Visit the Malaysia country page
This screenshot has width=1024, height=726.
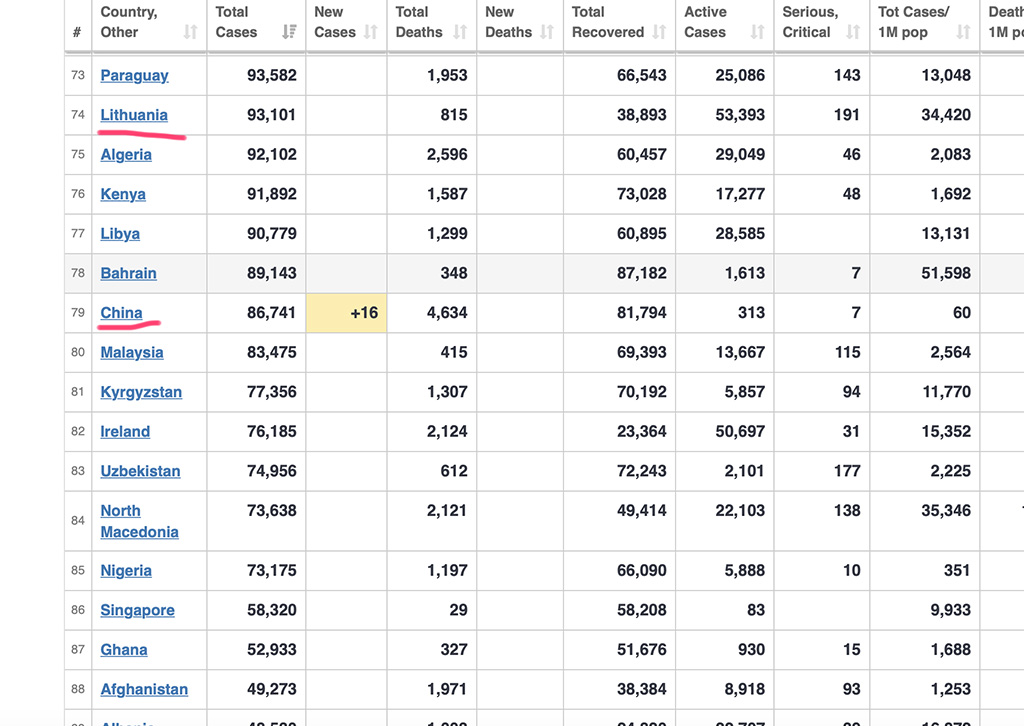132,353
